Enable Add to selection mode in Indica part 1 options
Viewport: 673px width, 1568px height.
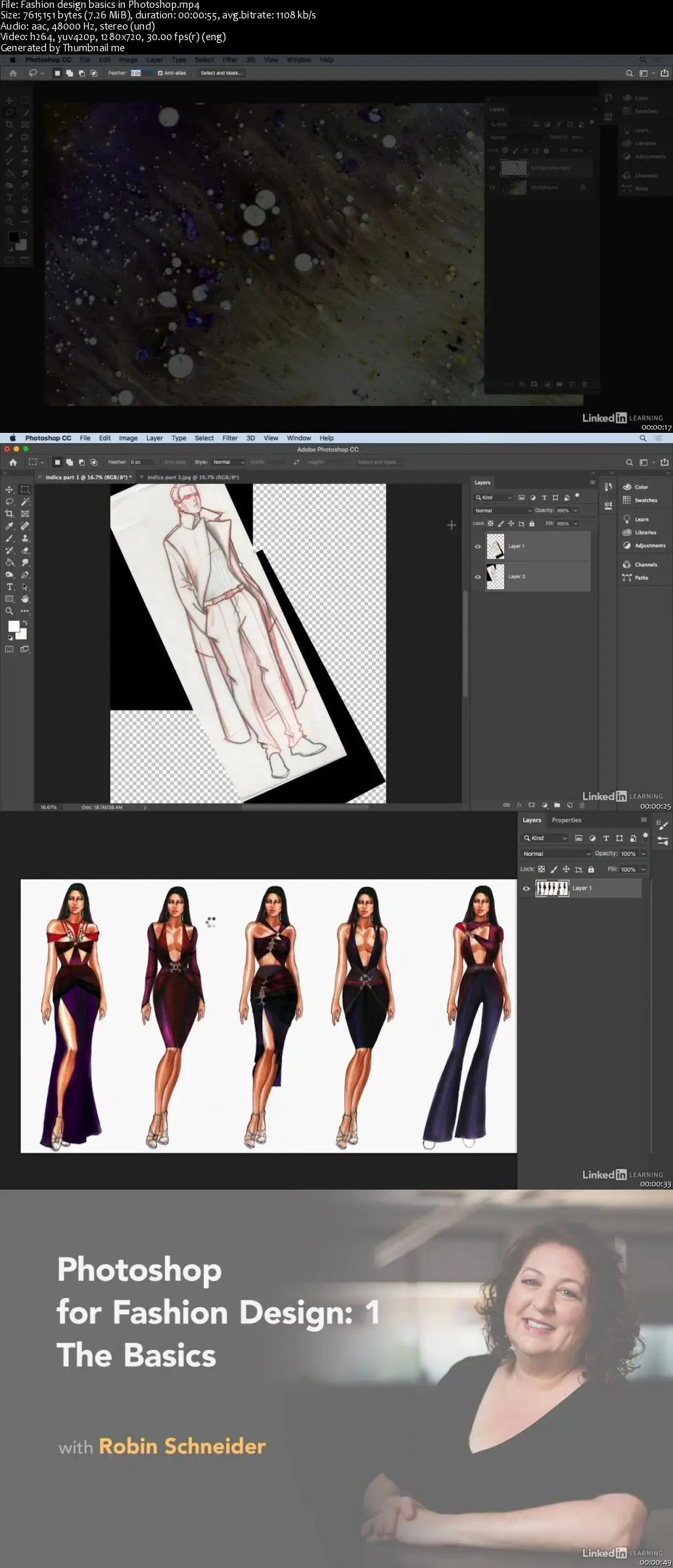tap(69, 462)
